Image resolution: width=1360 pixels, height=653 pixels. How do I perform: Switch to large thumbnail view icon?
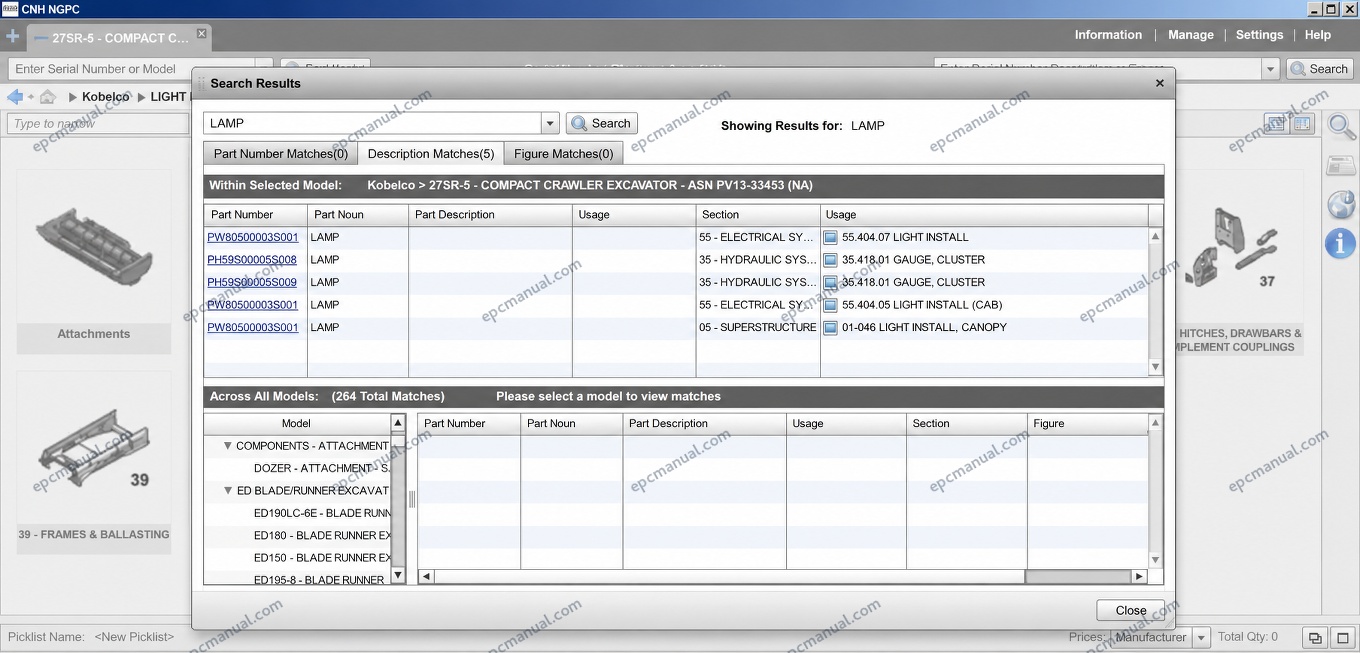click(x=1275, y=124)
